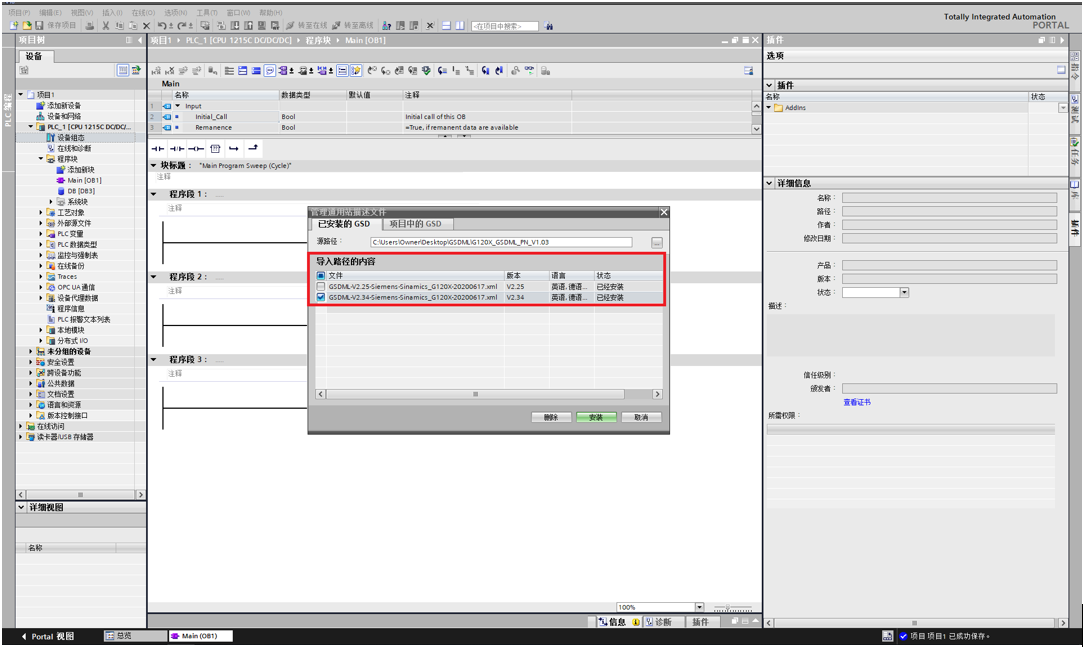Click the browse (...) button next to source path
The height and width of the screenshot is (648, 1083).
coord(657,242)
